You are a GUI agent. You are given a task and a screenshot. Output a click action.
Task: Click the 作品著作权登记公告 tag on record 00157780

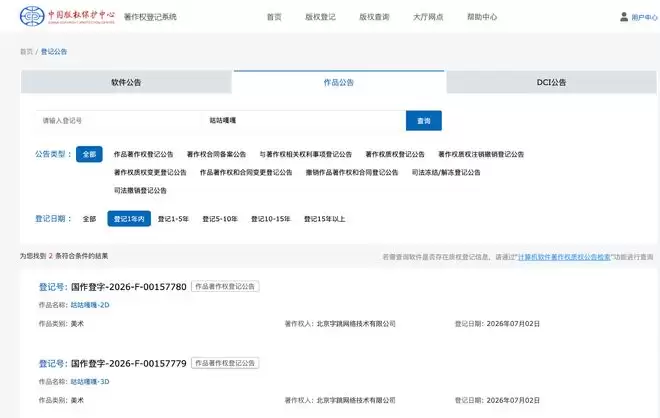click(225, 286)
